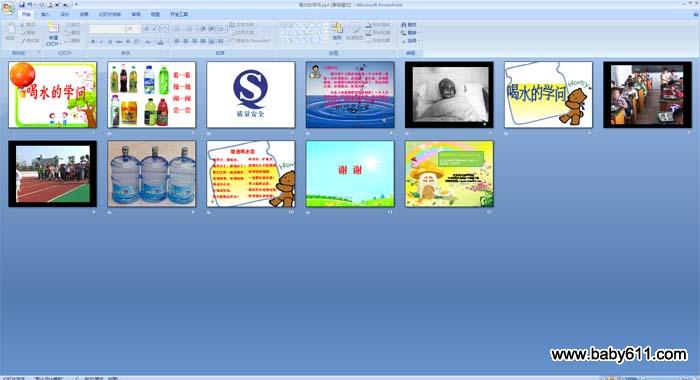This screenshot has width=700, height=380.
Task: Click Save icon in quick access toolbar
Action: coord(22,5)
